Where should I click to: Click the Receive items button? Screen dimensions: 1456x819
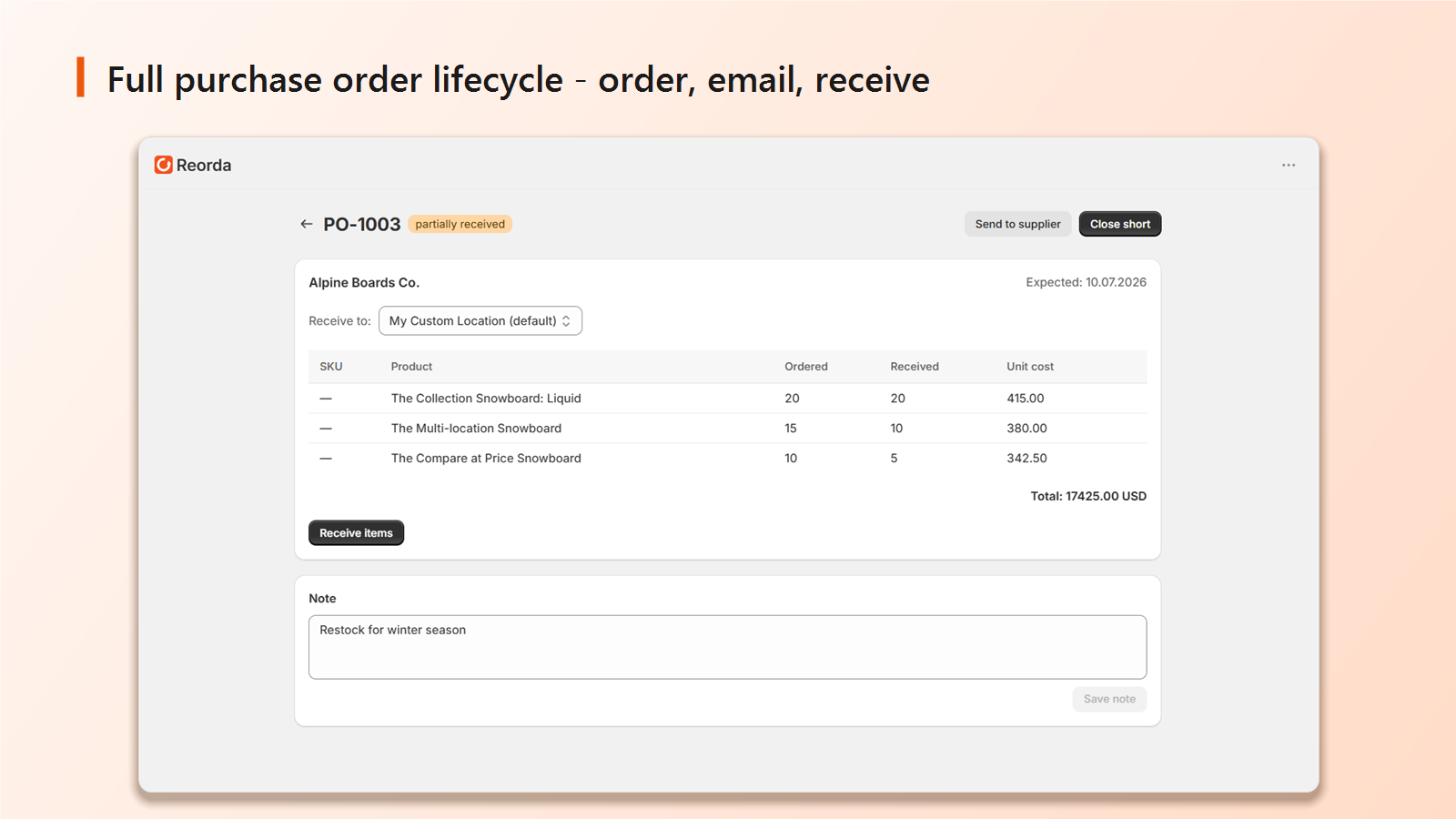[x=356, y=533]
